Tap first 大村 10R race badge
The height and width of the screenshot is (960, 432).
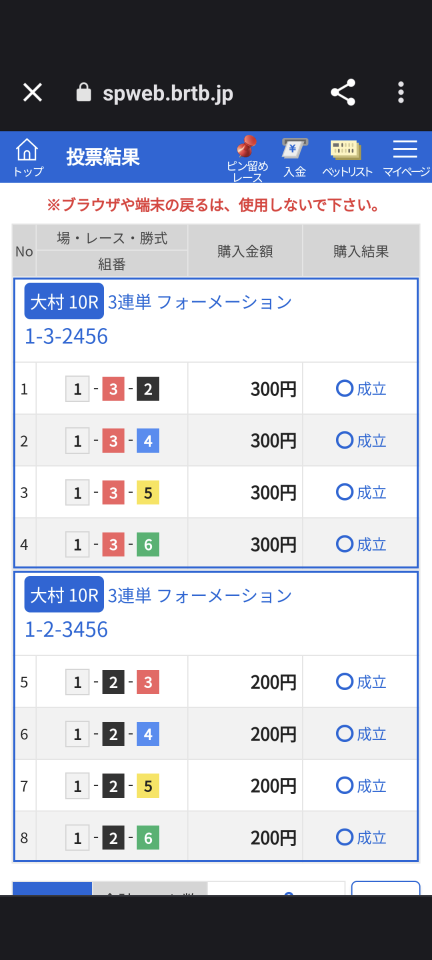point(64,302)
